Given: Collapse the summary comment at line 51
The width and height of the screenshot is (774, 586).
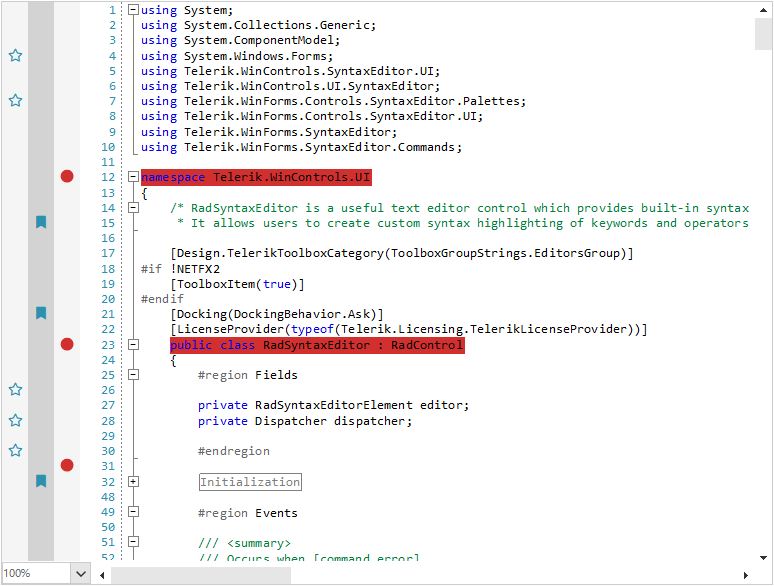Looking at the screenshot, I should pyautogui.click(x=133, y=542).
